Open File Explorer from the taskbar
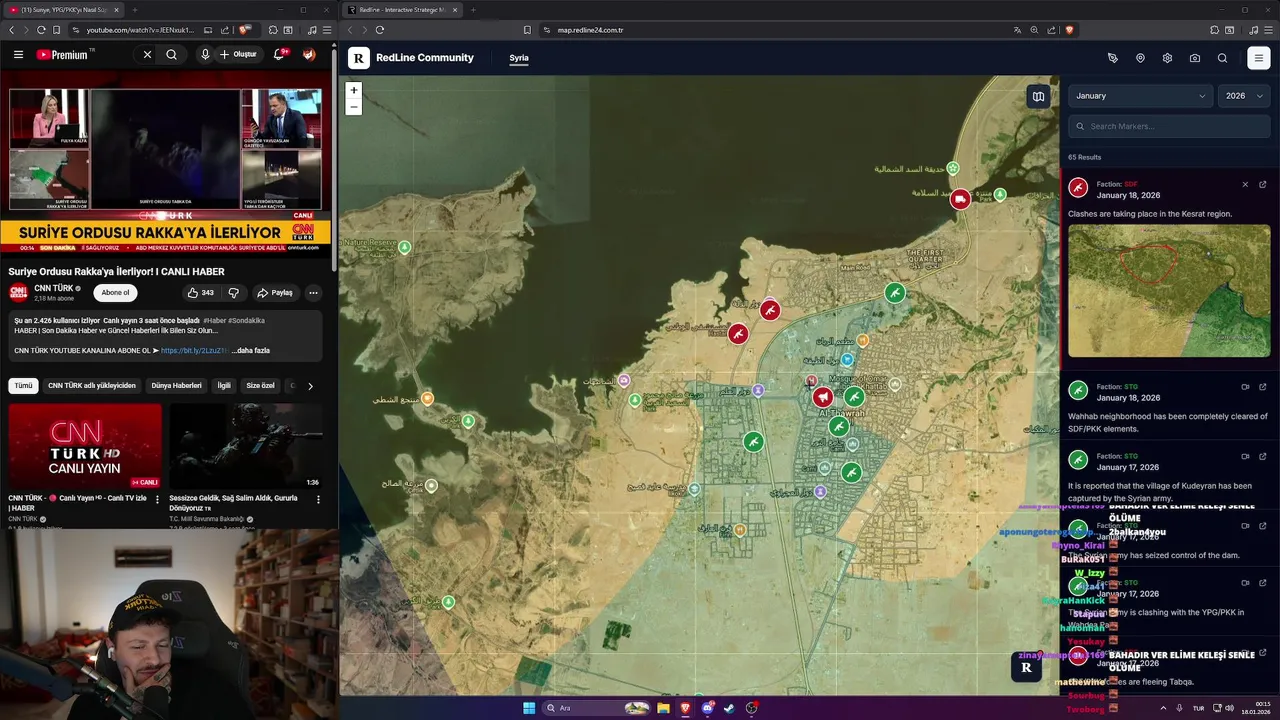1280x720 pixels. coord(663,708)
